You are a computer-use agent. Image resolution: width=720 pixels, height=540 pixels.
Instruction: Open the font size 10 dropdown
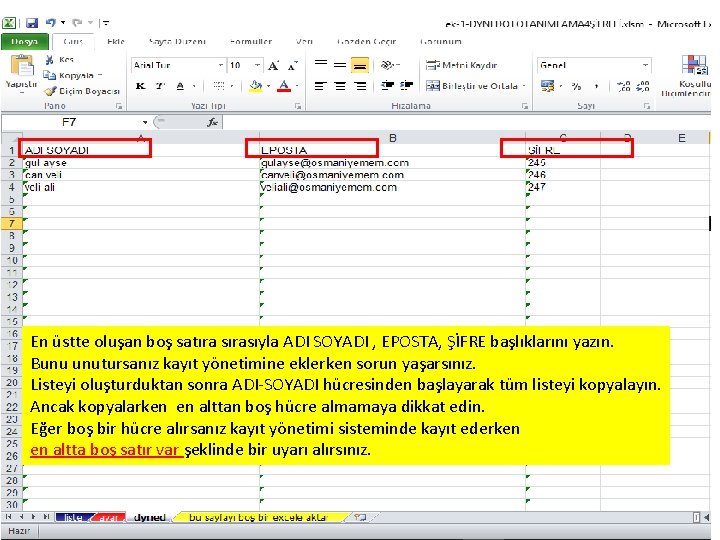click(x=258, y=65)
